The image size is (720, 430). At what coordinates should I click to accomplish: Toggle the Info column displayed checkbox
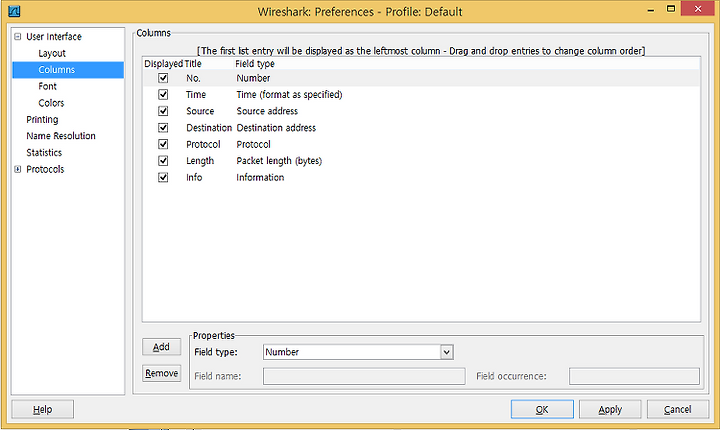(163, 177)
